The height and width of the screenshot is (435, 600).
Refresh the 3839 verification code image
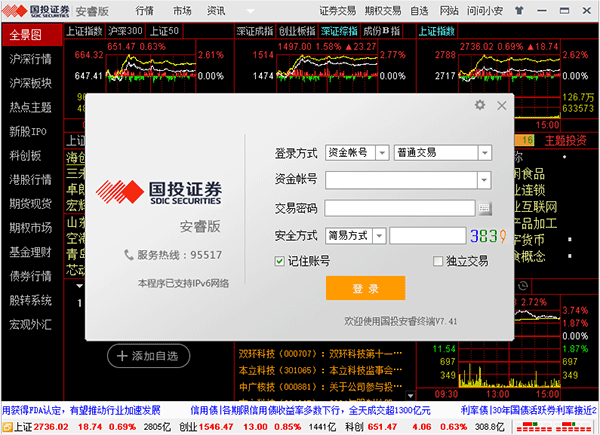pyautogui.click(x=488, y=236)
